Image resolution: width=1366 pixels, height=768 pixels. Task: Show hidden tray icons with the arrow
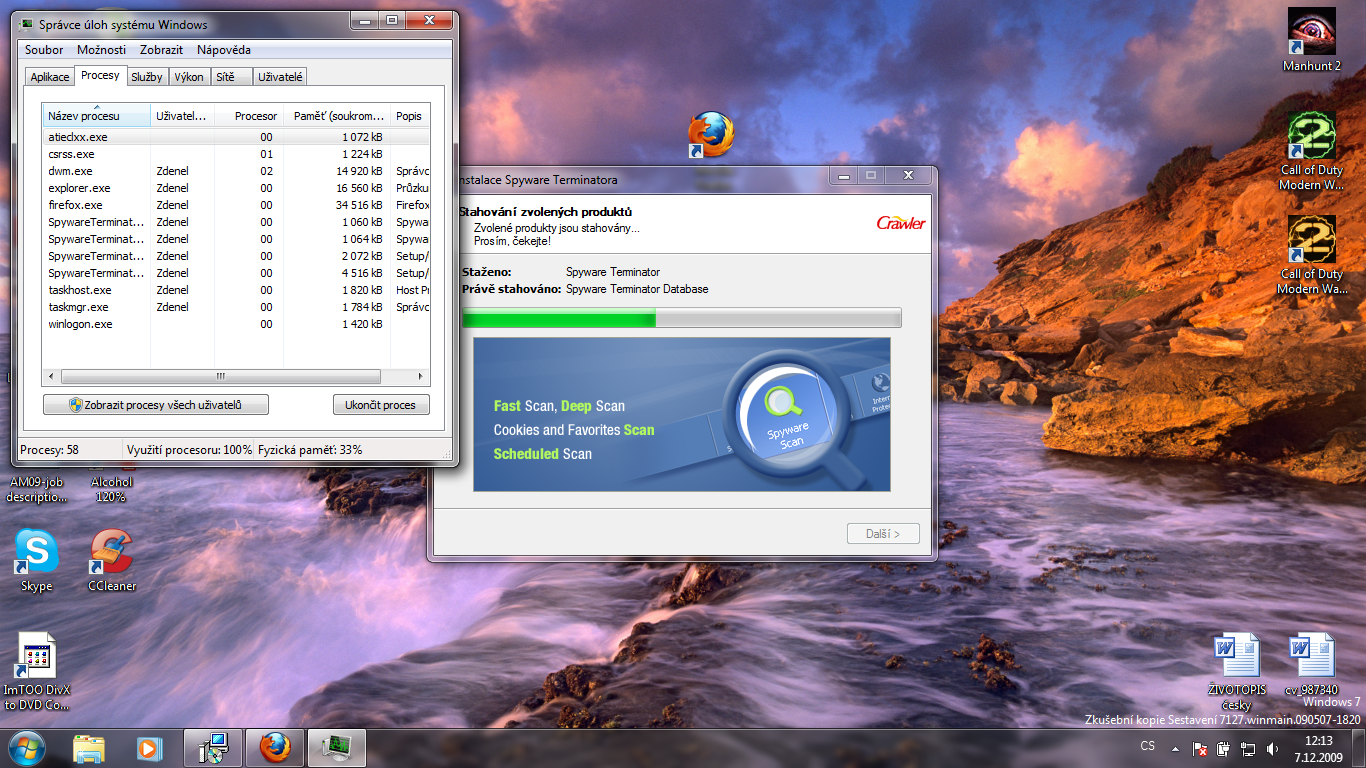click(x=1174, y=748)
